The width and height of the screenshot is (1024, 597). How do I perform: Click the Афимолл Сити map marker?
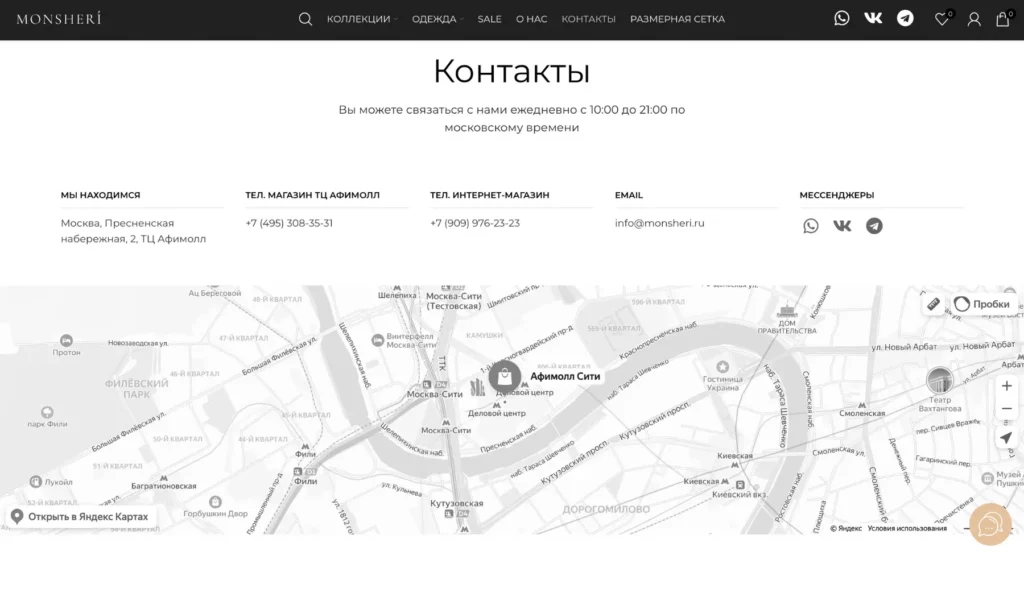[x=505, y=377]
